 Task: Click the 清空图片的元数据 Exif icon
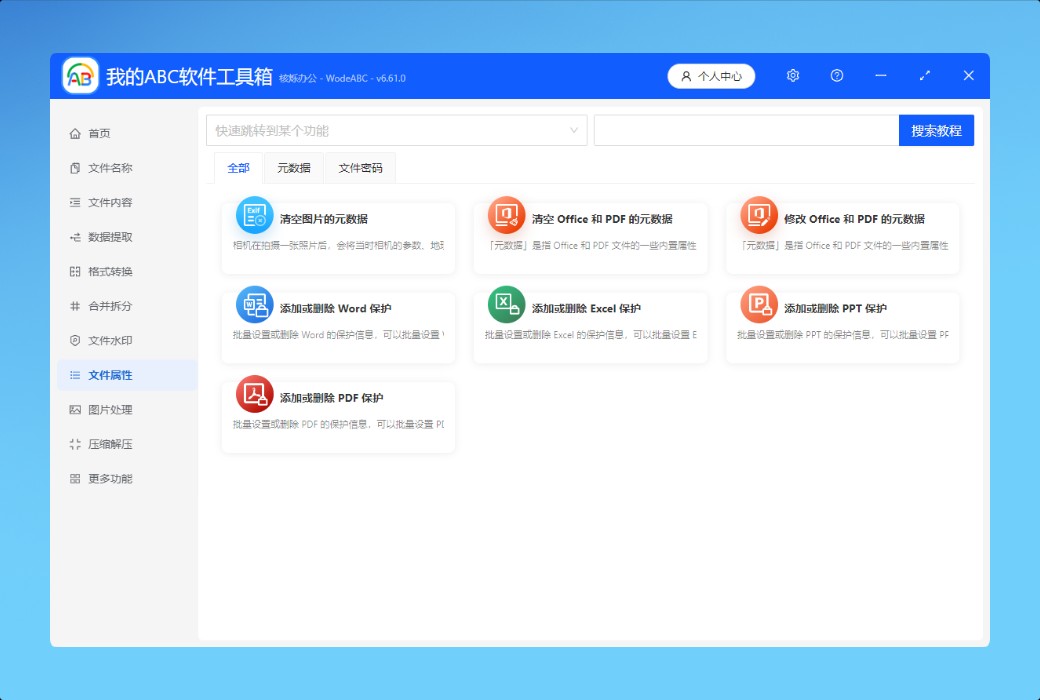[x=254, y=215]
